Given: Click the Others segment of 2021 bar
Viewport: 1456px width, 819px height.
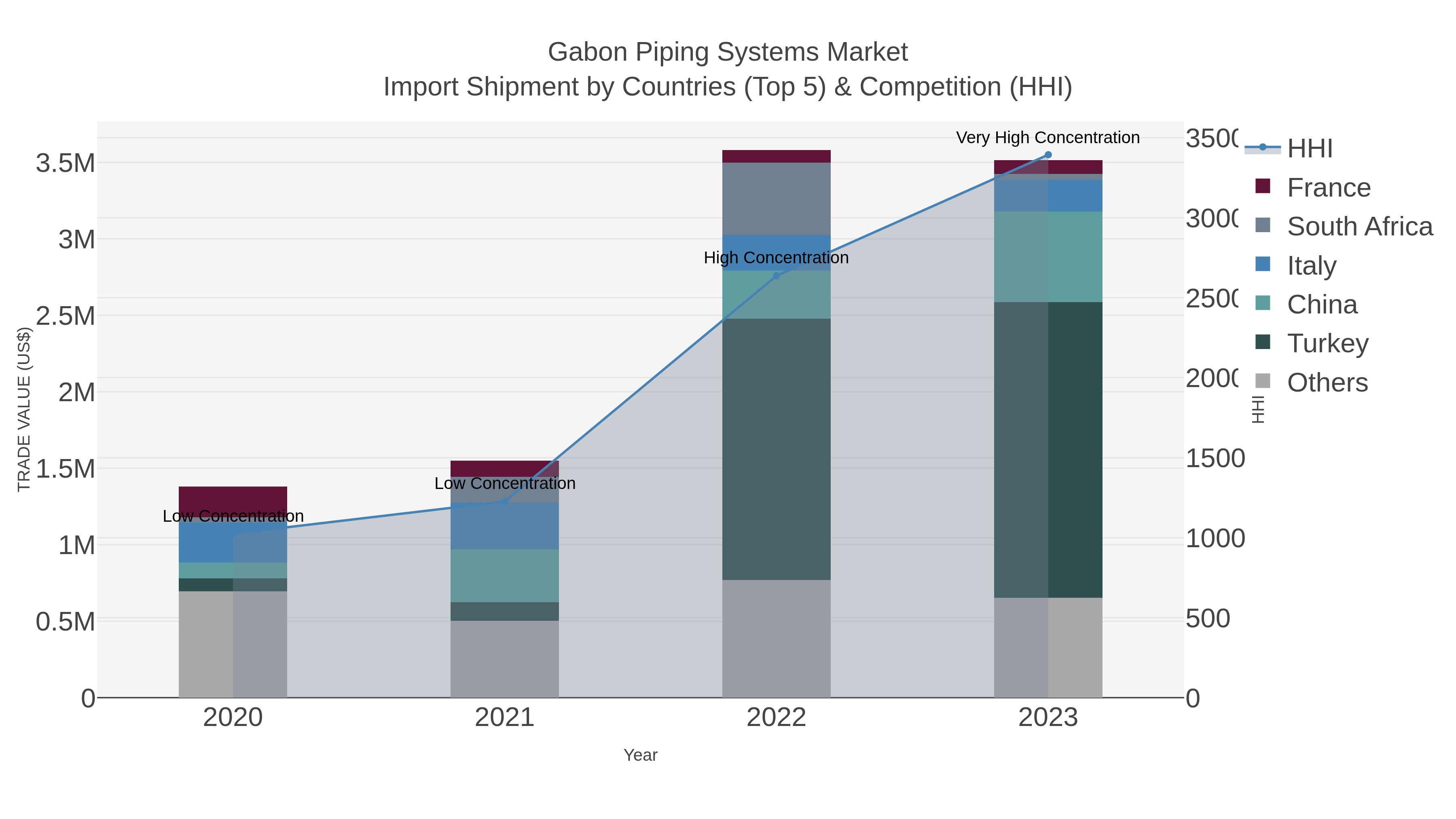Looking at the screenshot, I should (505, 659).
